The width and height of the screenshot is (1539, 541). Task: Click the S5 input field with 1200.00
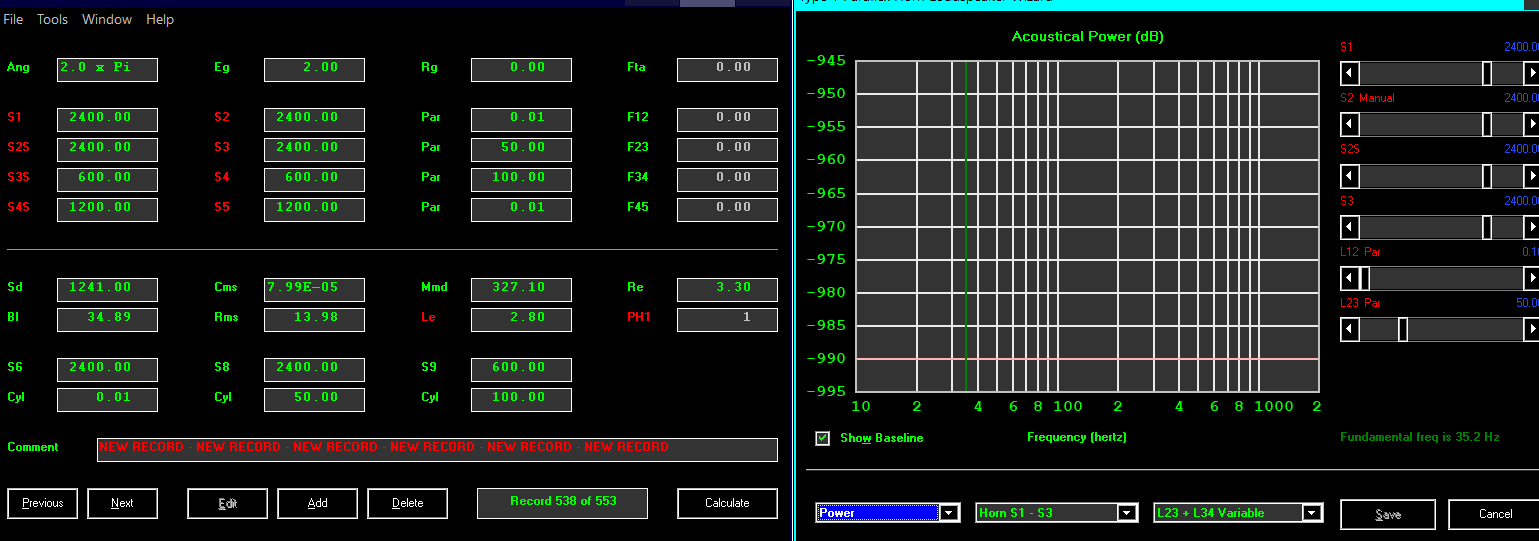[314, 209]
